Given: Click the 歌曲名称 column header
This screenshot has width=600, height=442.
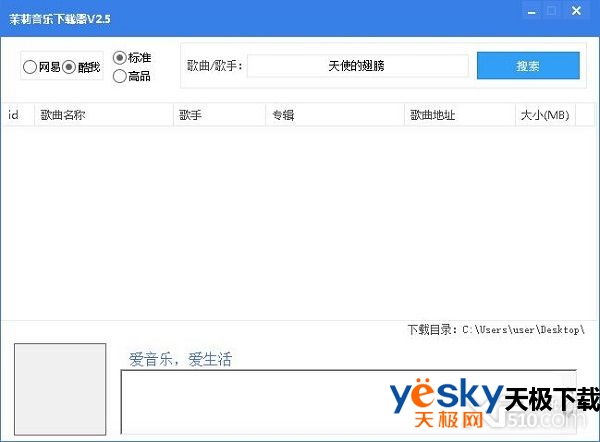Looking at the screenshot, I should coord(62,115).
